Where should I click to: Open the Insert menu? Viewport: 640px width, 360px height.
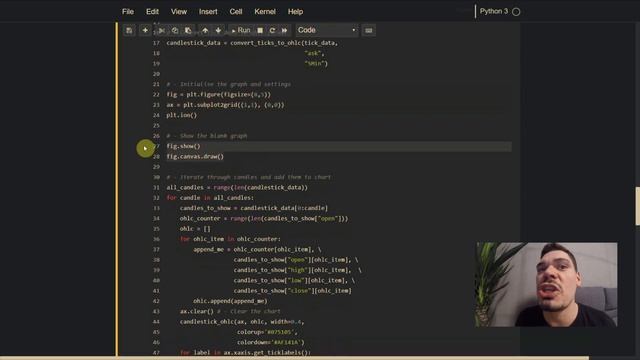(x=208, y=12)
